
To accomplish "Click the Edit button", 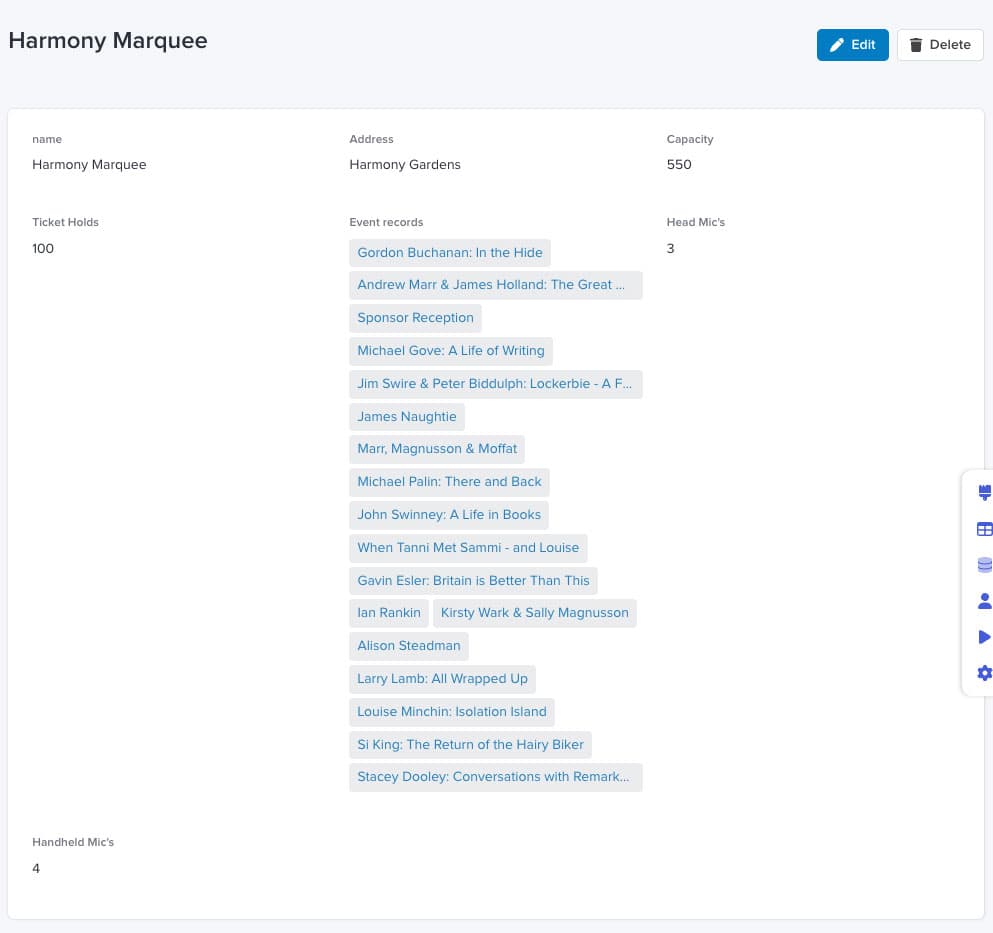I will pyautogui.click(x=852, y=45).
